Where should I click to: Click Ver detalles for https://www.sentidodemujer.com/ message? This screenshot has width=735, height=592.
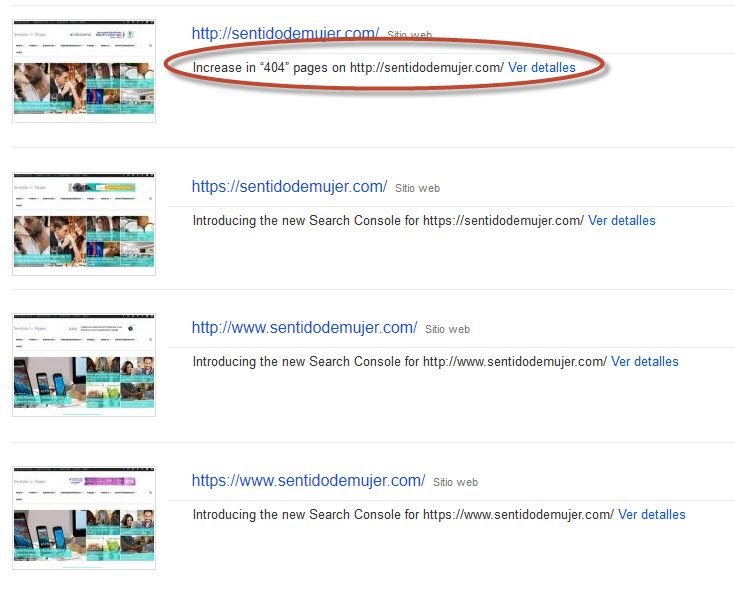(x=652, y=515)
